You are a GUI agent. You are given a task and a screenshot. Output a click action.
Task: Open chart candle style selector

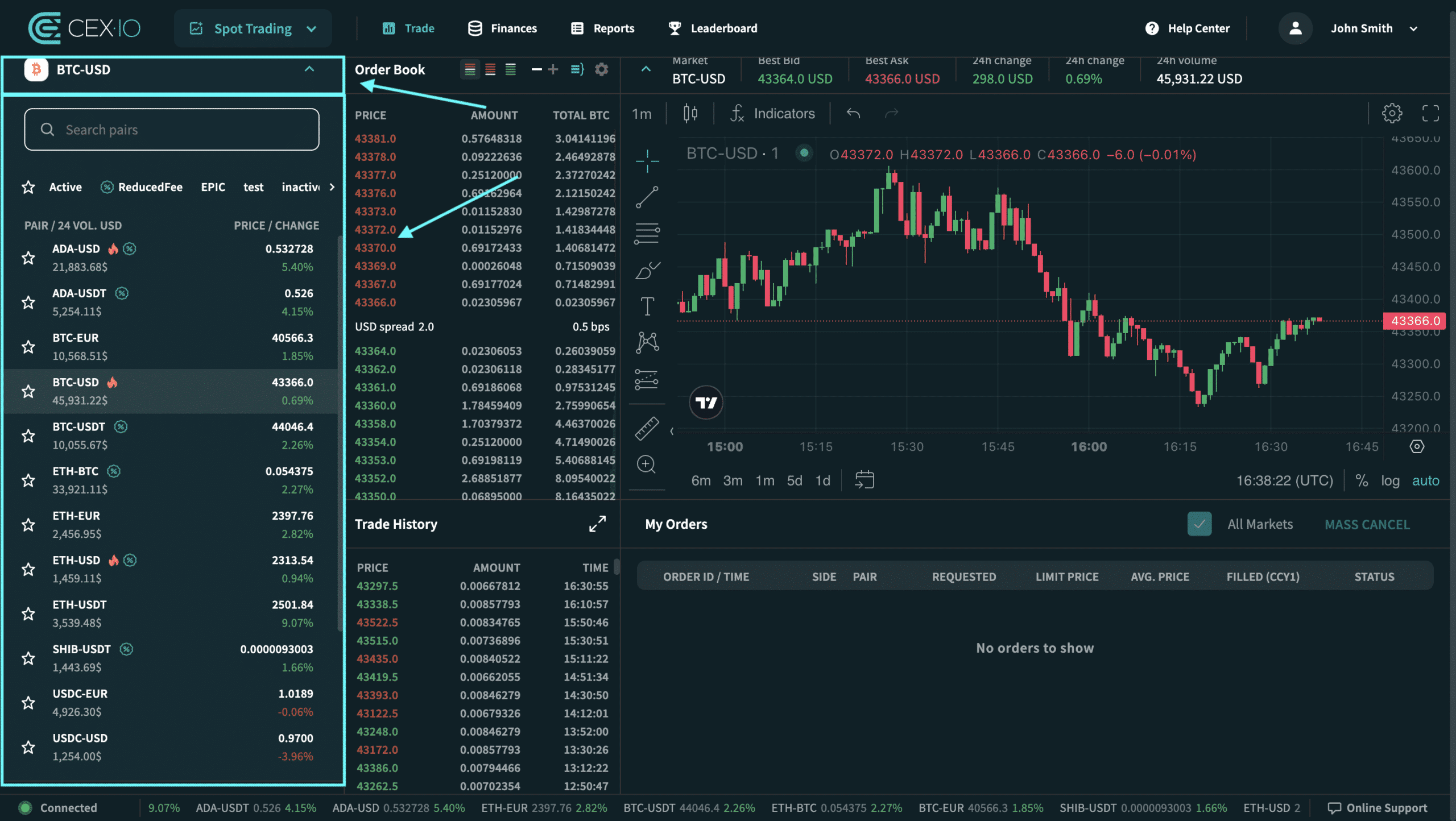tap(690, 113)
